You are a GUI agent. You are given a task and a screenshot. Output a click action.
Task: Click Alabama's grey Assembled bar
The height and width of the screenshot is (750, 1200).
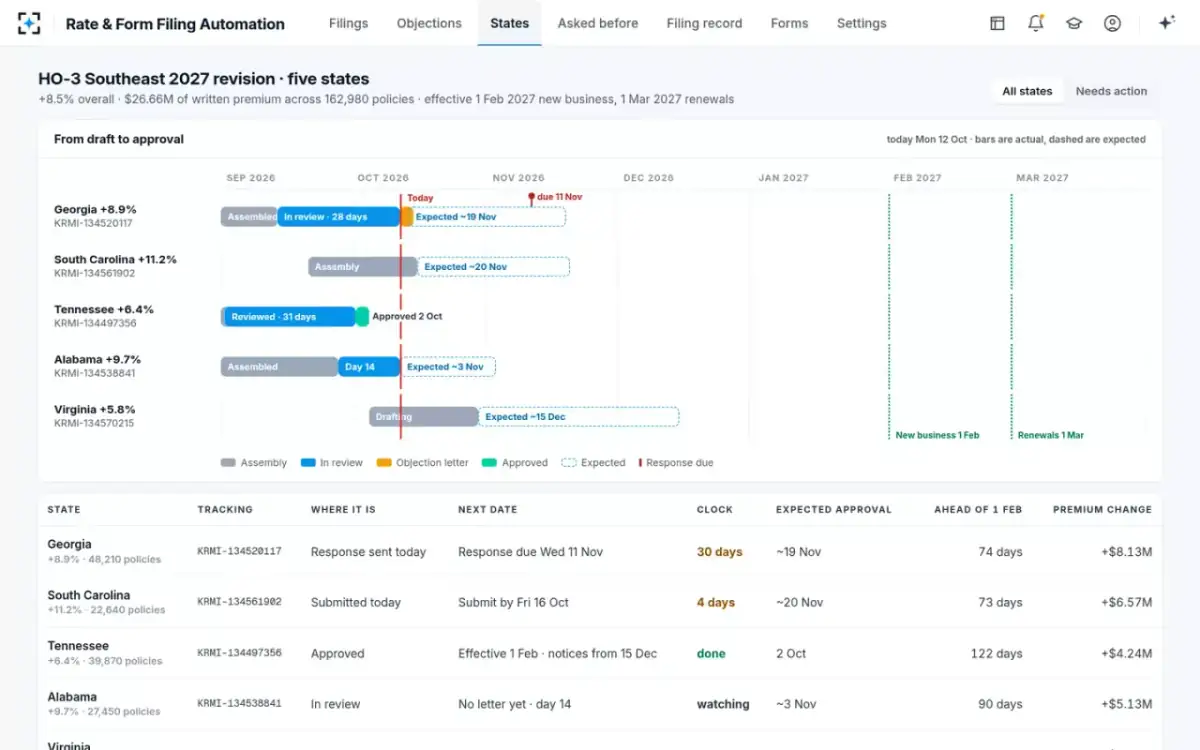279,367
